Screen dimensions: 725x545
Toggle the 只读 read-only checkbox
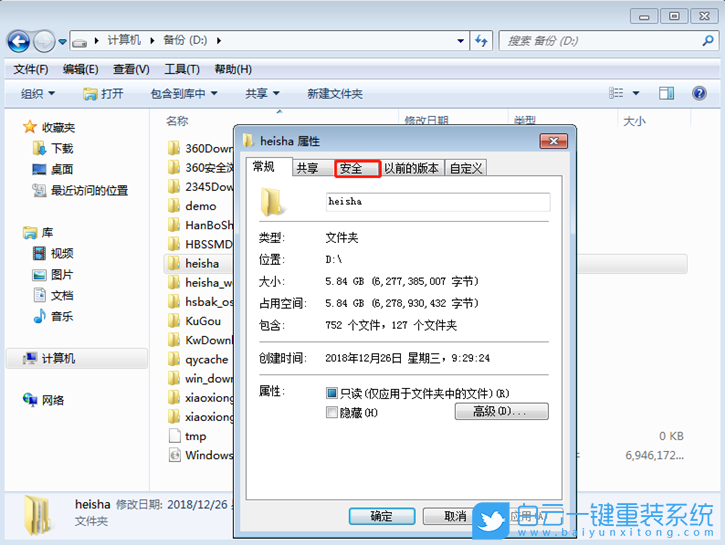pos(332,393)
